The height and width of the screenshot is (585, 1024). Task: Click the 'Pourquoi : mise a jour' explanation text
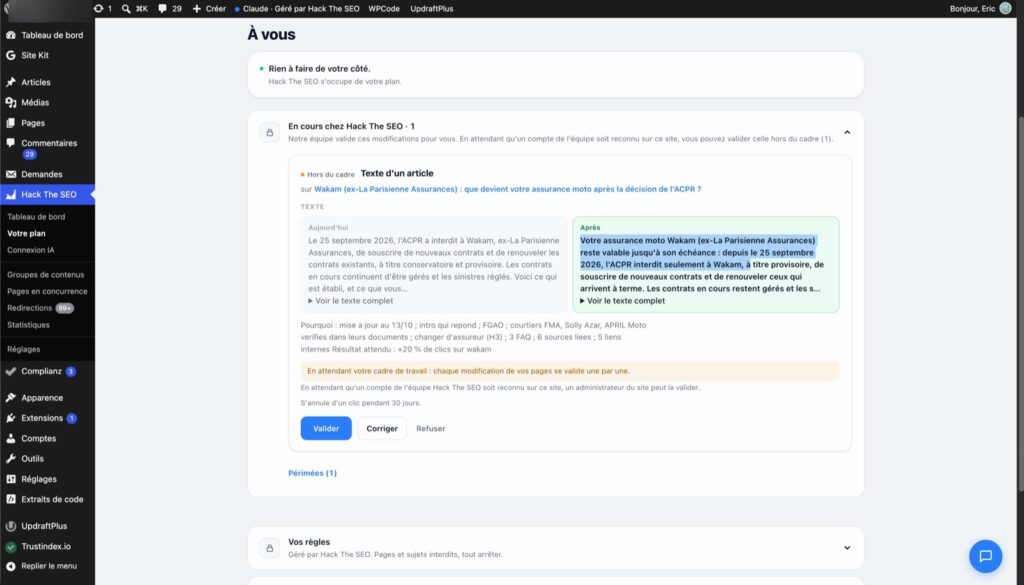(473, 337)
